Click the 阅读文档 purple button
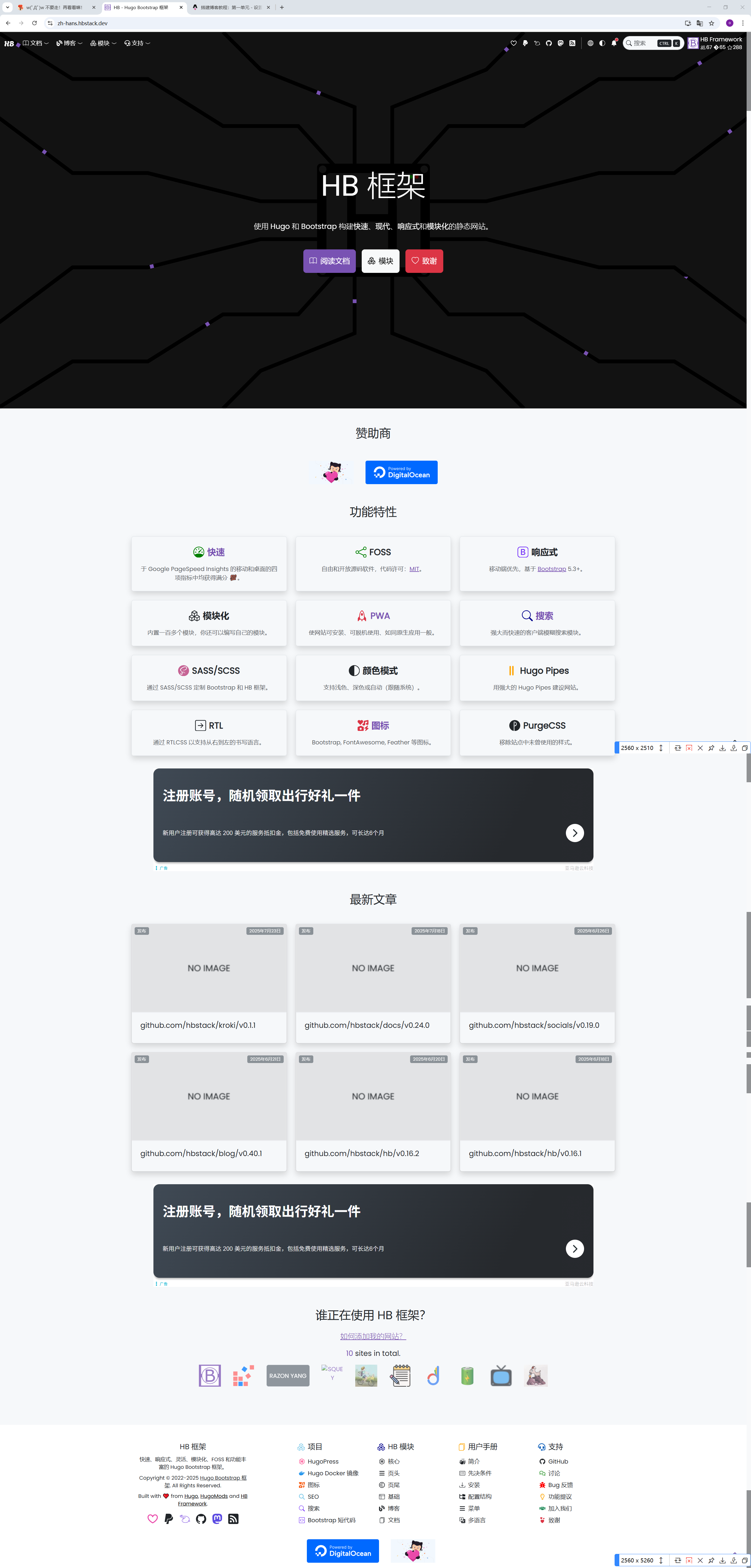The height and width of the screenshot is (1568, 751). 329,261
